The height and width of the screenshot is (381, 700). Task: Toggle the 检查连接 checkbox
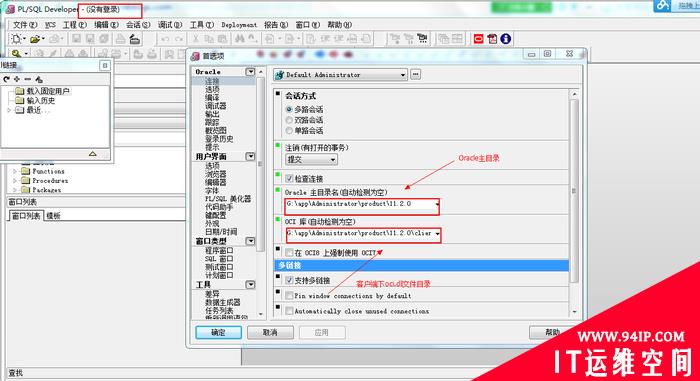pos(289,179)
